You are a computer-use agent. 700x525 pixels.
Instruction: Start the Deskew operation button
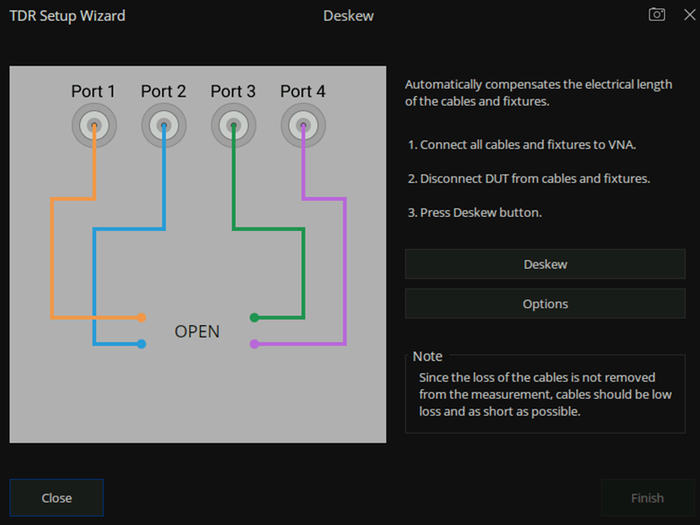545,264
